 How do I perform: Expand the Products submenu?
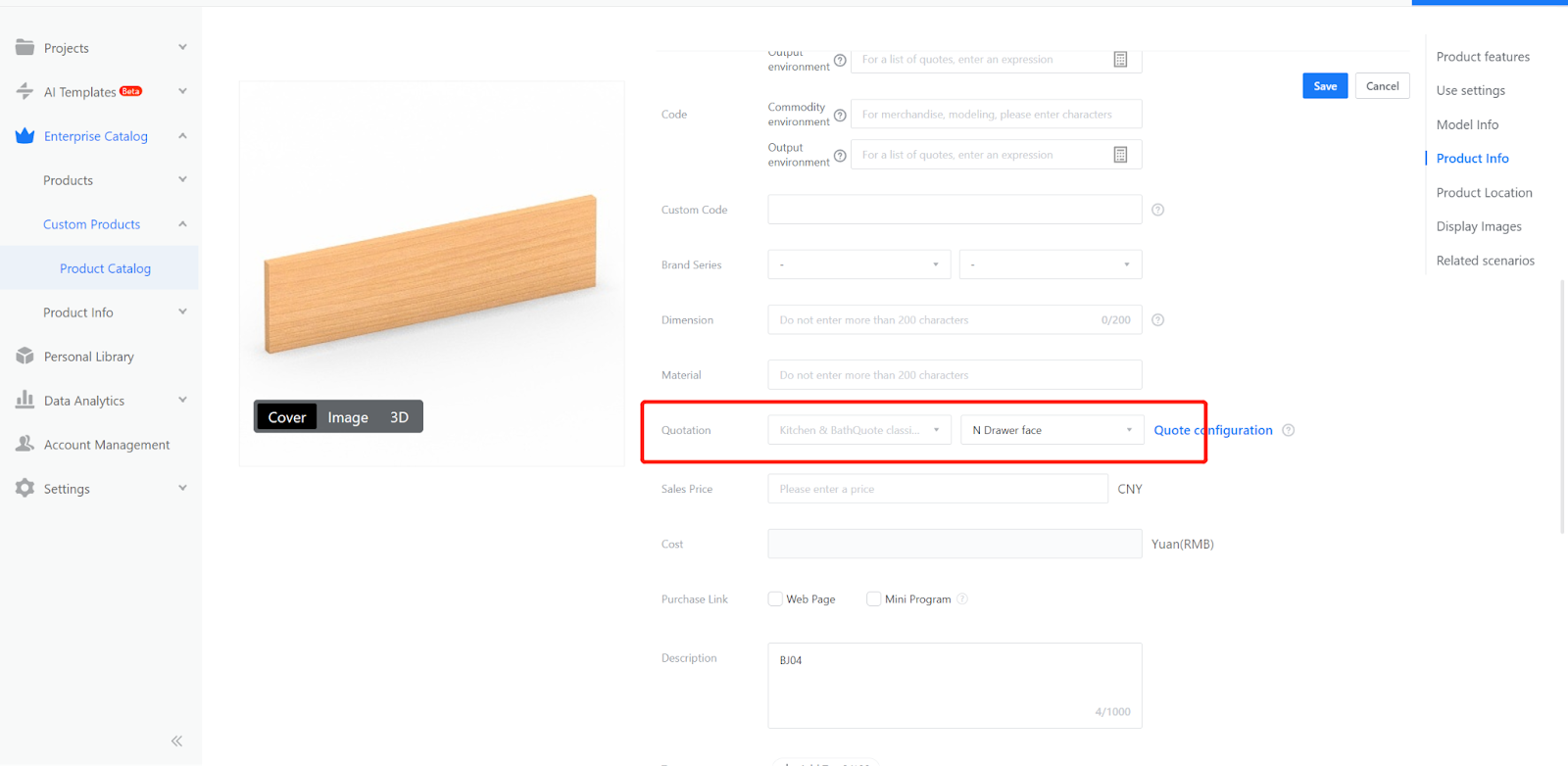tap(182, 180)
